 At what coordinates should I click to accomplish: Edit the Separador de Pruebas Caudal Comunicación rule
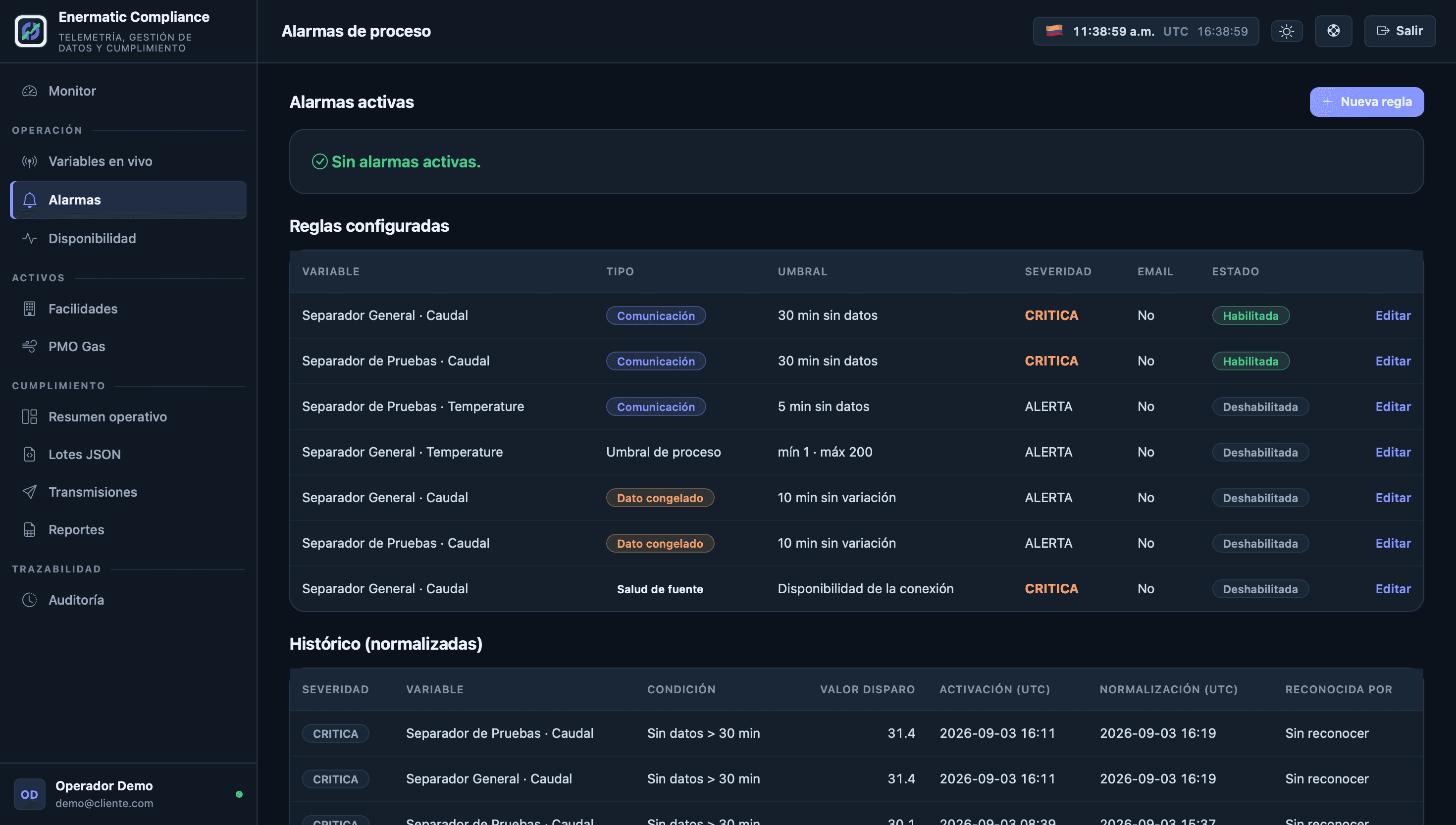(x=1393, y=361)
